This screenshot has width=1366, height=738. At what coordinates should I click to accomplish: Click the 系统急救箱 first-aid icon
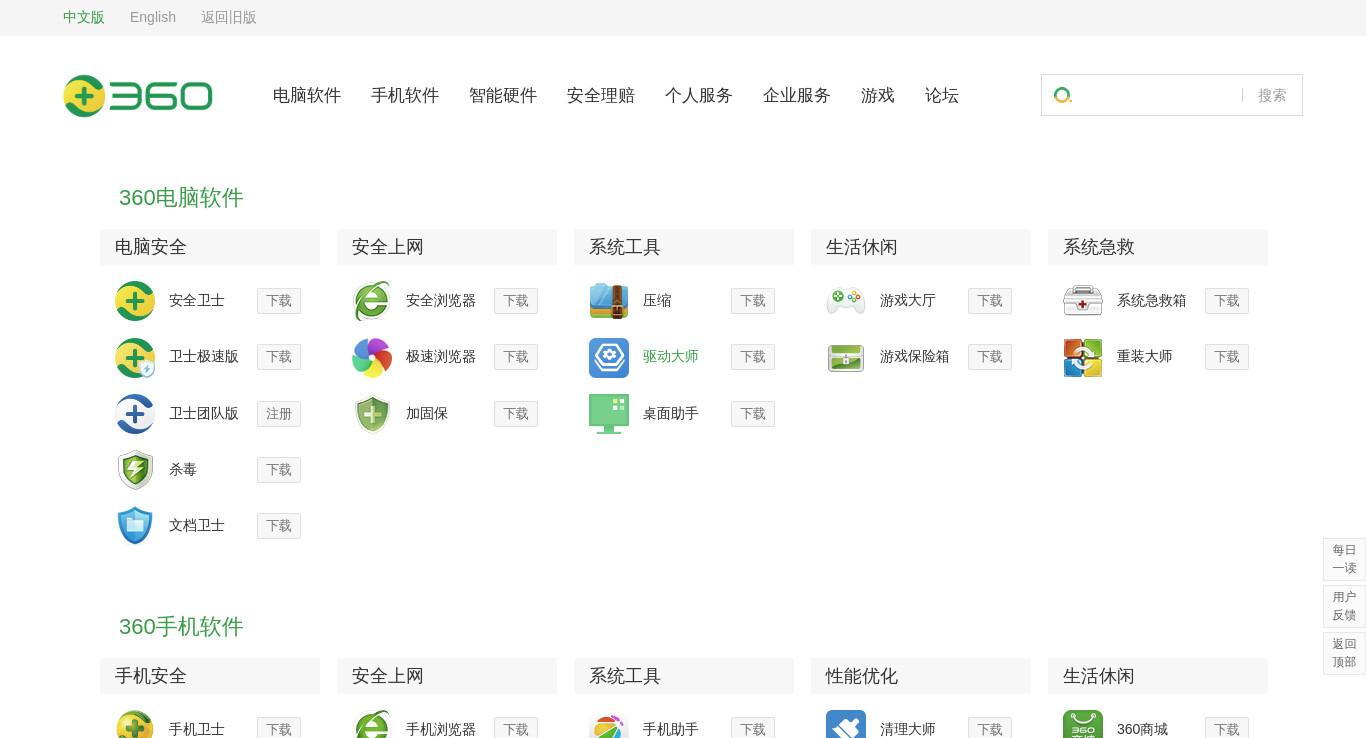(x=1083, y=301)
